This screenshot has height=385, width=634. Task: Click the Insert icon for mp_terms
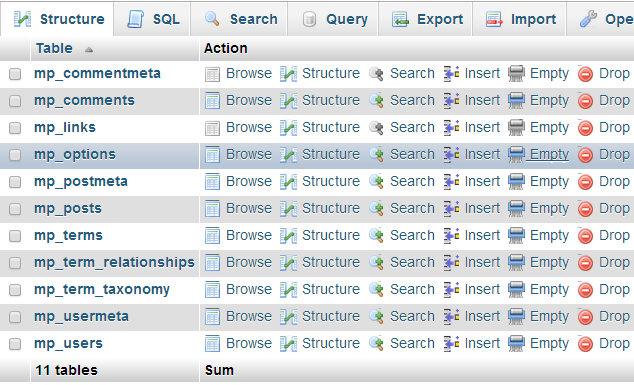451,236
